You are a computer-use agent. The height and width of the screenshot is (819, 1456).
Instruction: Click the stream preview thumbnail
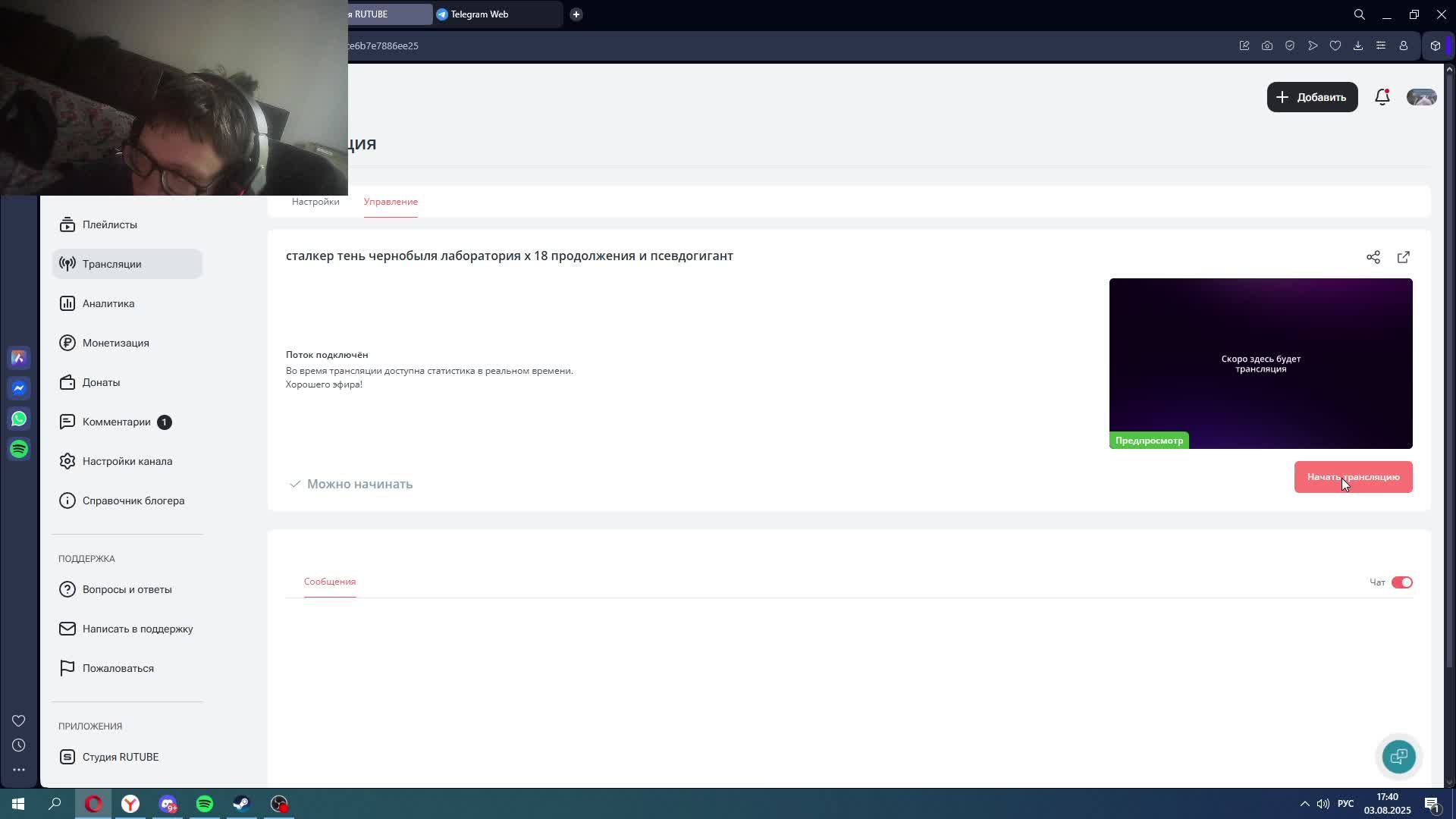(1260, 363)
